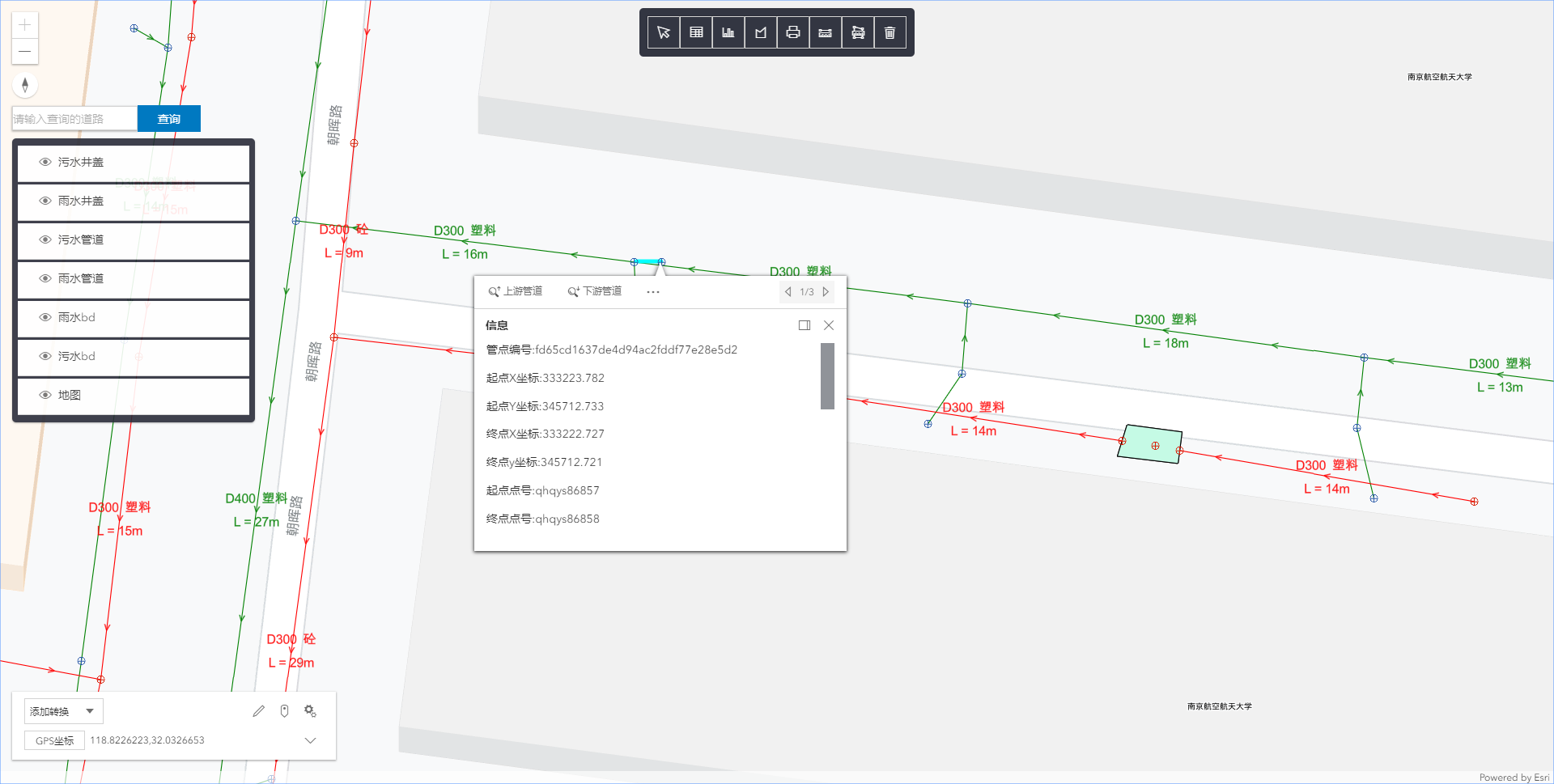Select the measure ruler tool
1554x784 pixels.
pyautogui.click(x=825, y=32)
